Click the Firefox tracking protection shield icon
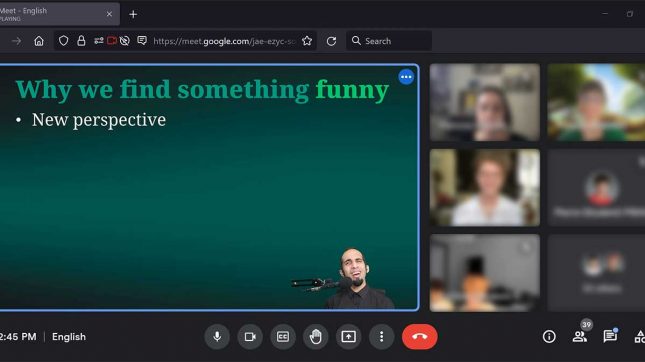Image resolution: width=645 pixels, height=362 pixels. (x=63, y=41)
